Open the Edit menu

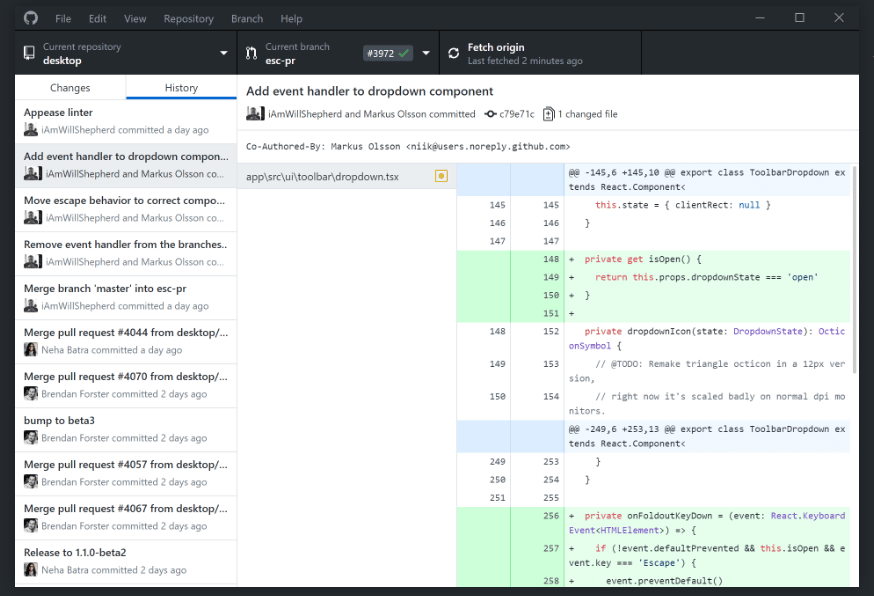click(x=98, y=19)
